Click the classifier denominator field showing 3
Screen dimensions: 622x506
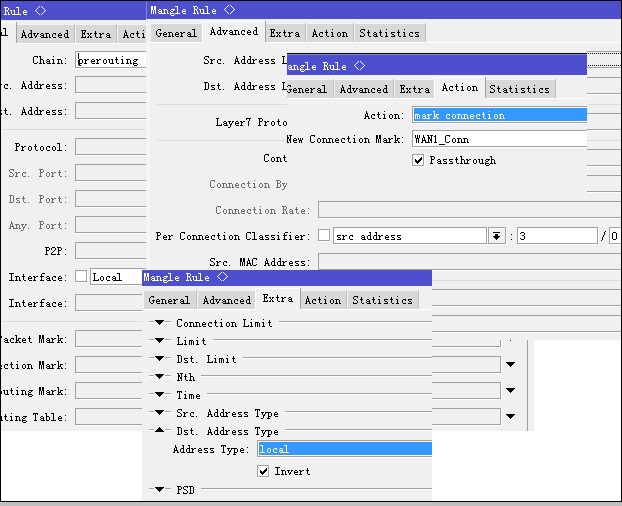click(557, 236)
